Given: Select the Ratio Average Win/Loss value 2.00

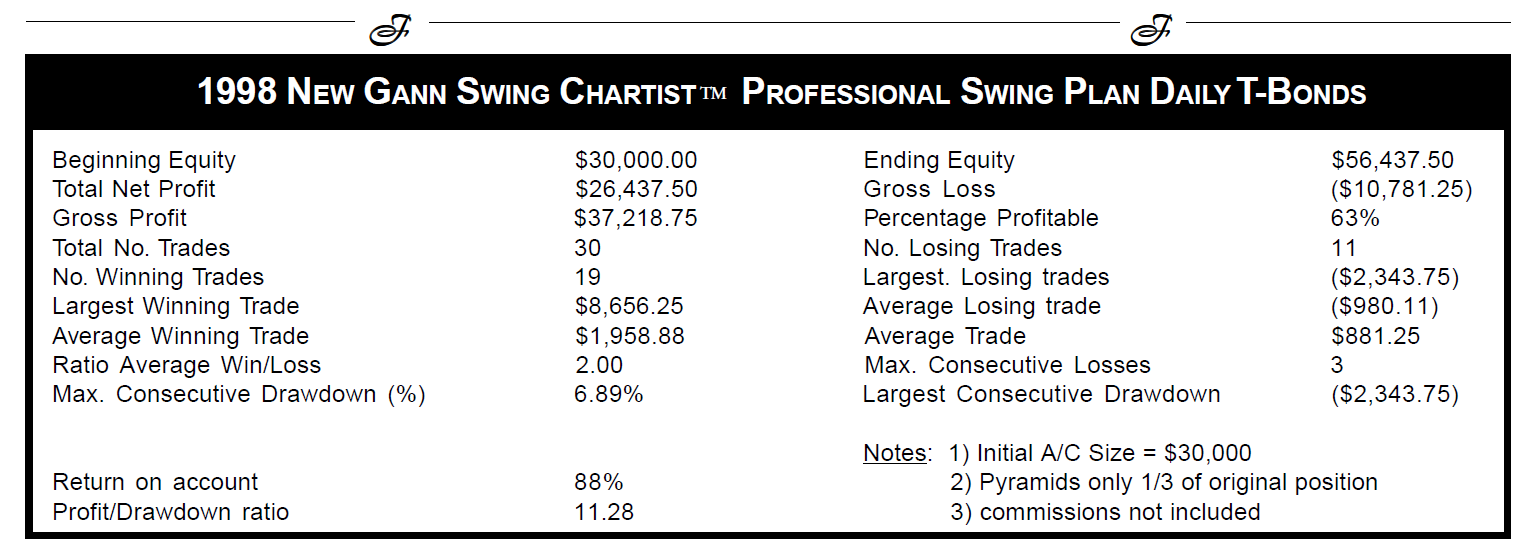Looking at the screenshot, I should (x=599, y=365).
